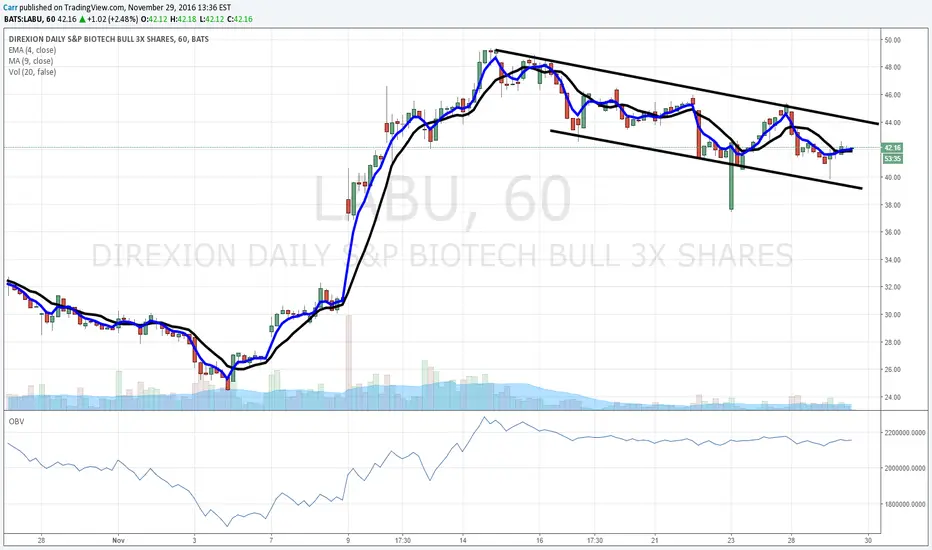
Task: Click the chart legend title ending '60, BATS'
Action: (x=109, y=39)
